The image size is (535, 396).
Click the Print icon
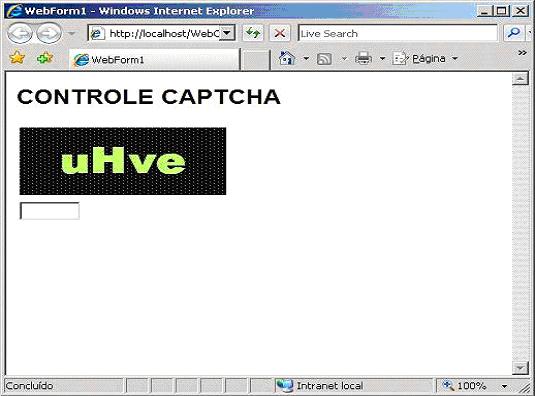point(363,58)
